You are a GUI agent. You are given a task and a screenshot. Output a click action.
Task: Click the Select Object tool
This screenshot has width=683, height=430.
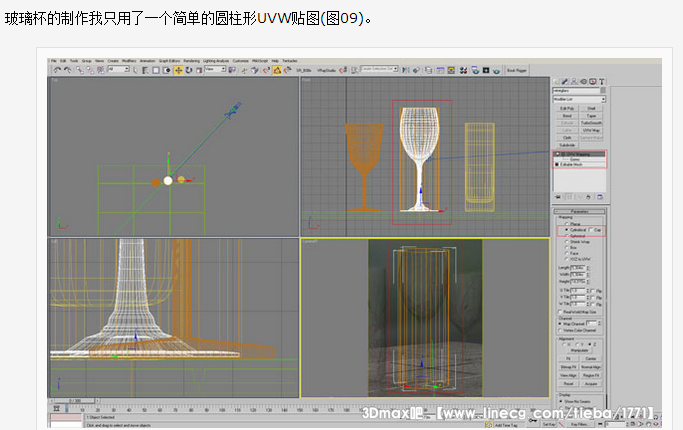pyautogui.click(x=135, y=70)
